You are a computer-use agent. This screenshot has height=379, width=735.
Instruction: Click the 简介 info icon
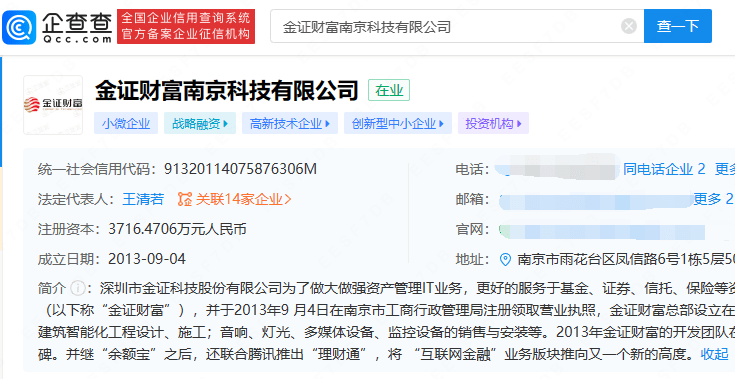[77, 288]
